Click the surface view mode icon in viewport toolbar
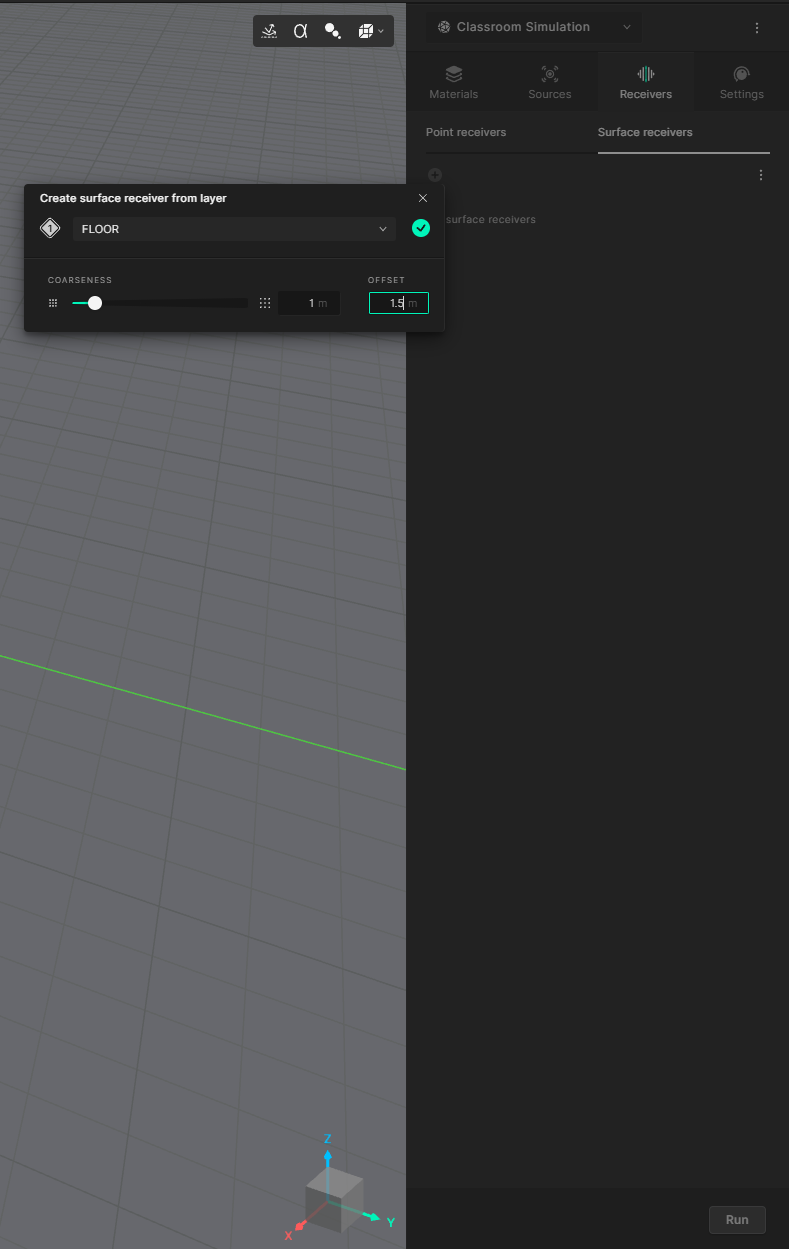The image size is (789, 1249). 269,31
